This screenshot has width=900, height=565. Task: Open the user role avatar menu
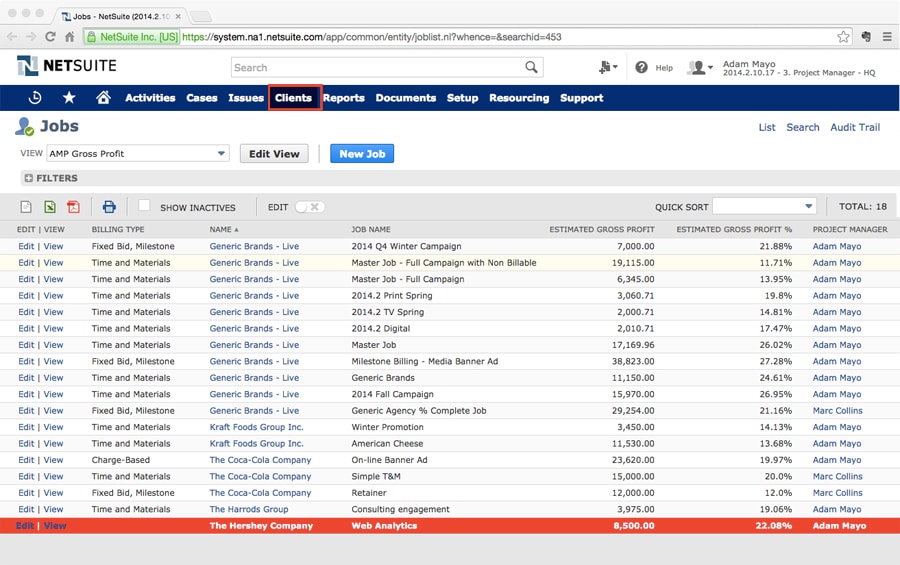(700, 67)
